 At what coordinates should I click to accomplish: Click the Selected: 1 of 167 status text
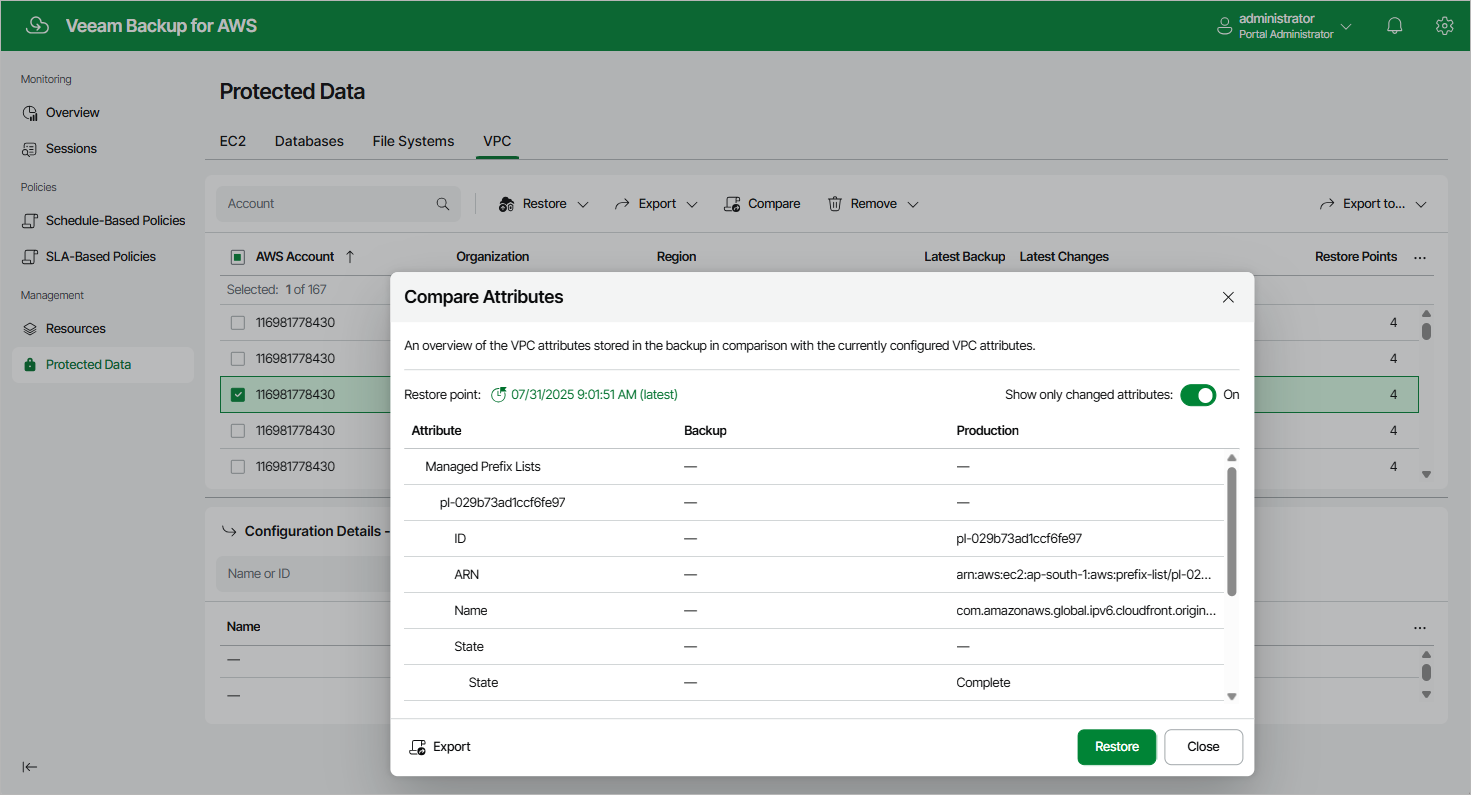pyautogui.click(x=276, y=290)
